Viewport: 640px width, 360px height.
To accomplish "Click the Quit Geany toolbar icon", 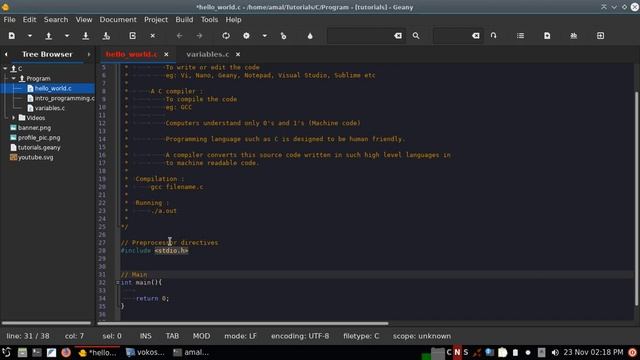I will point(600,36).
